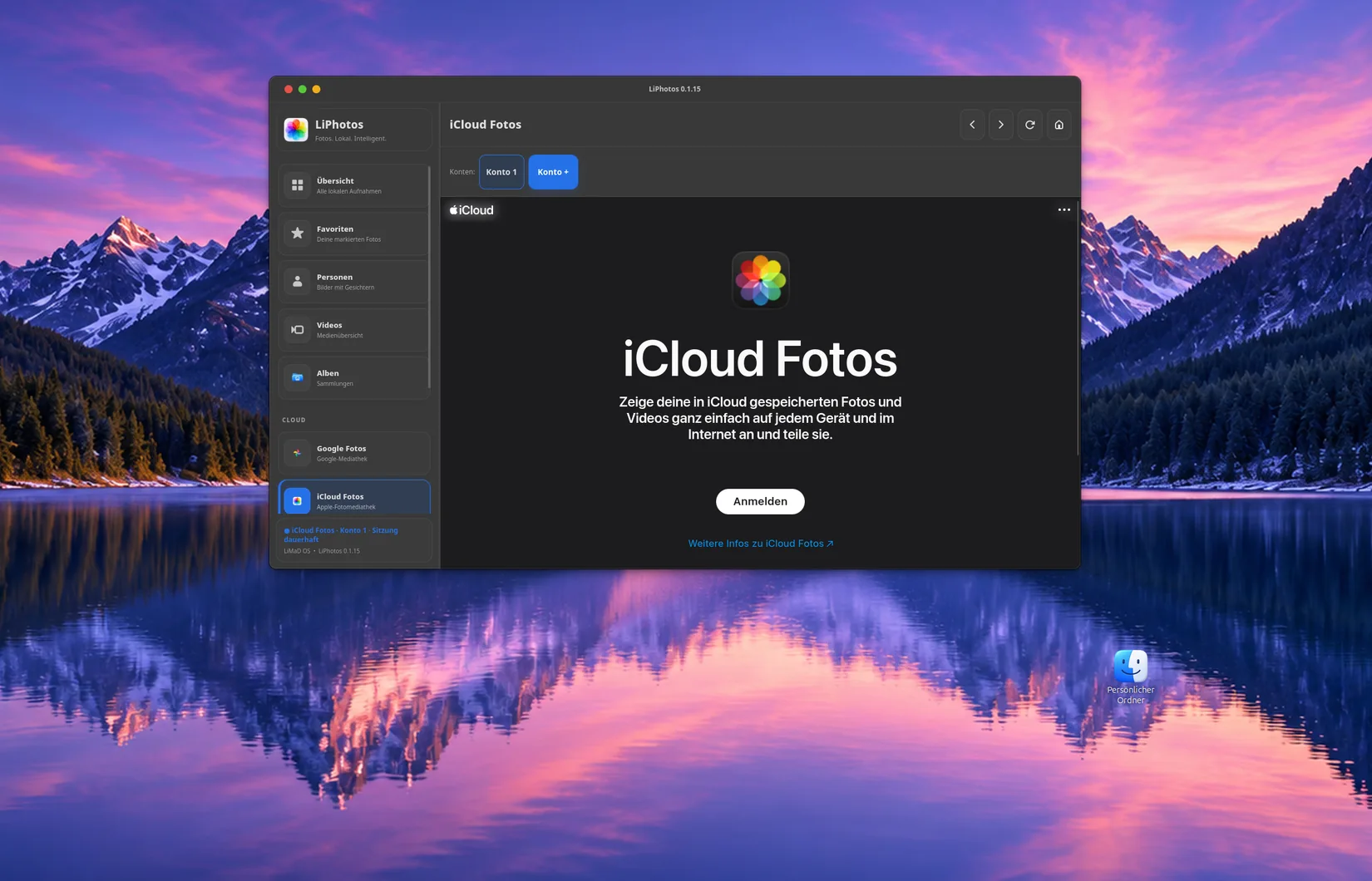Click the Alben folder icon

pyautogui.click(x=297, y=378)
